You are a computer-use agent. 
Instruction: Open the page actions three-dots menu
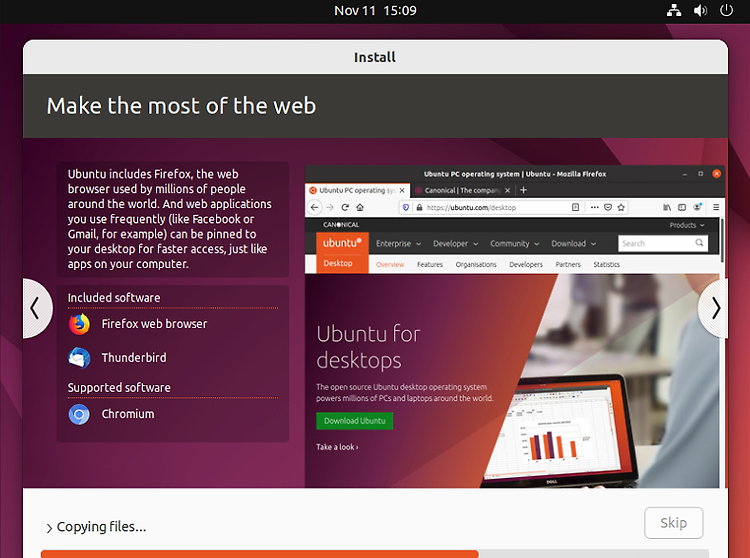pos(595,208)
